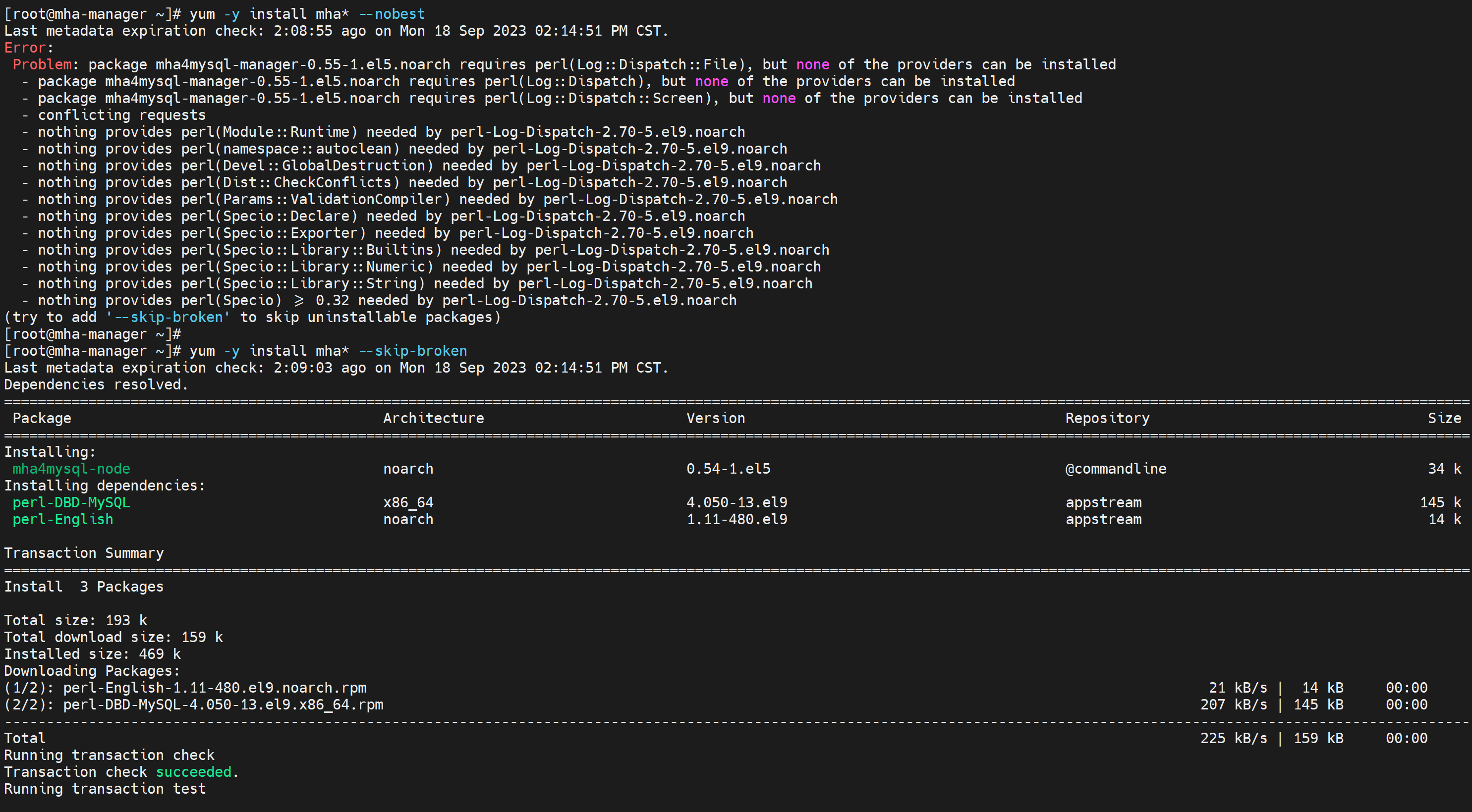Click the red Problem label
Viewport: 1472px width, 812px height.
point(42,64)
